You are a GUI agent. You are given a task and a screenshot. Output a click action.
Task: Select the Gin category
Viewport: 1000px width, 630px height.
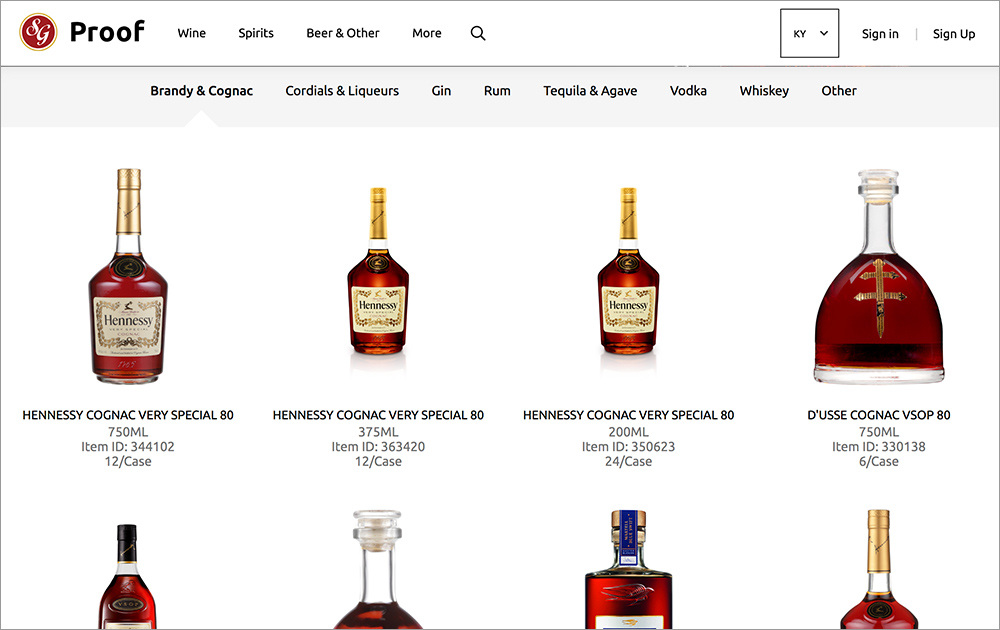441,91
